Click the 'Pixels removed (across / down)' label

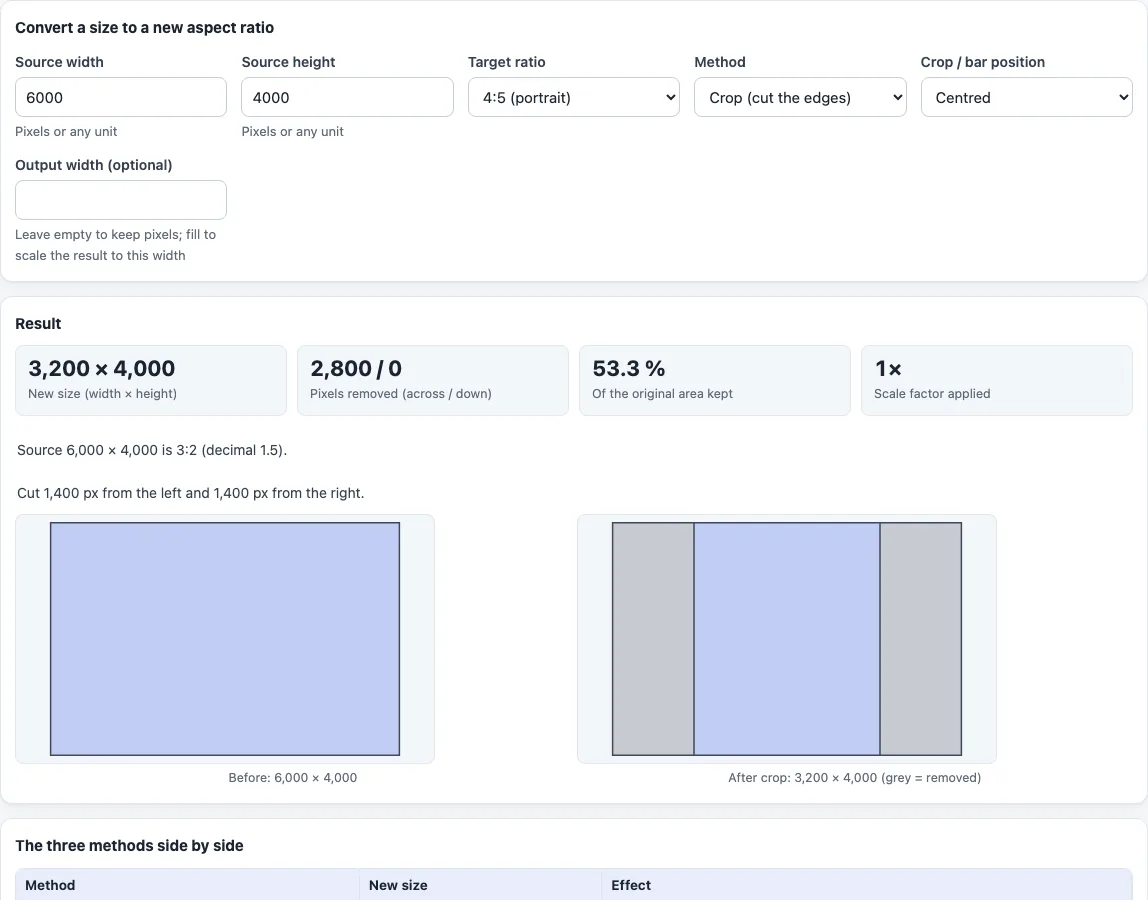click(400, 394)
